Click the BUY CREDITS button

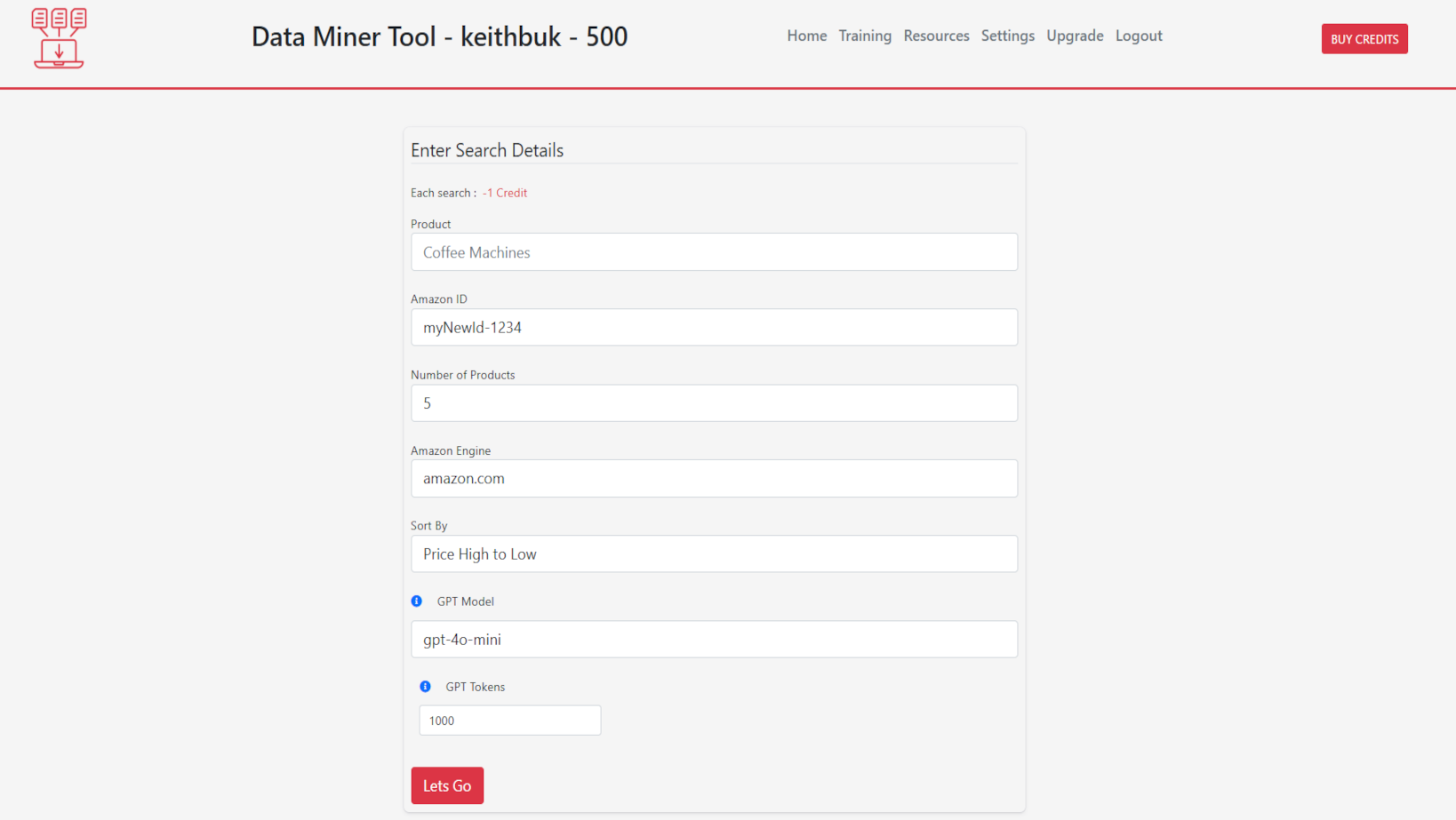(x=1364, y=38)
